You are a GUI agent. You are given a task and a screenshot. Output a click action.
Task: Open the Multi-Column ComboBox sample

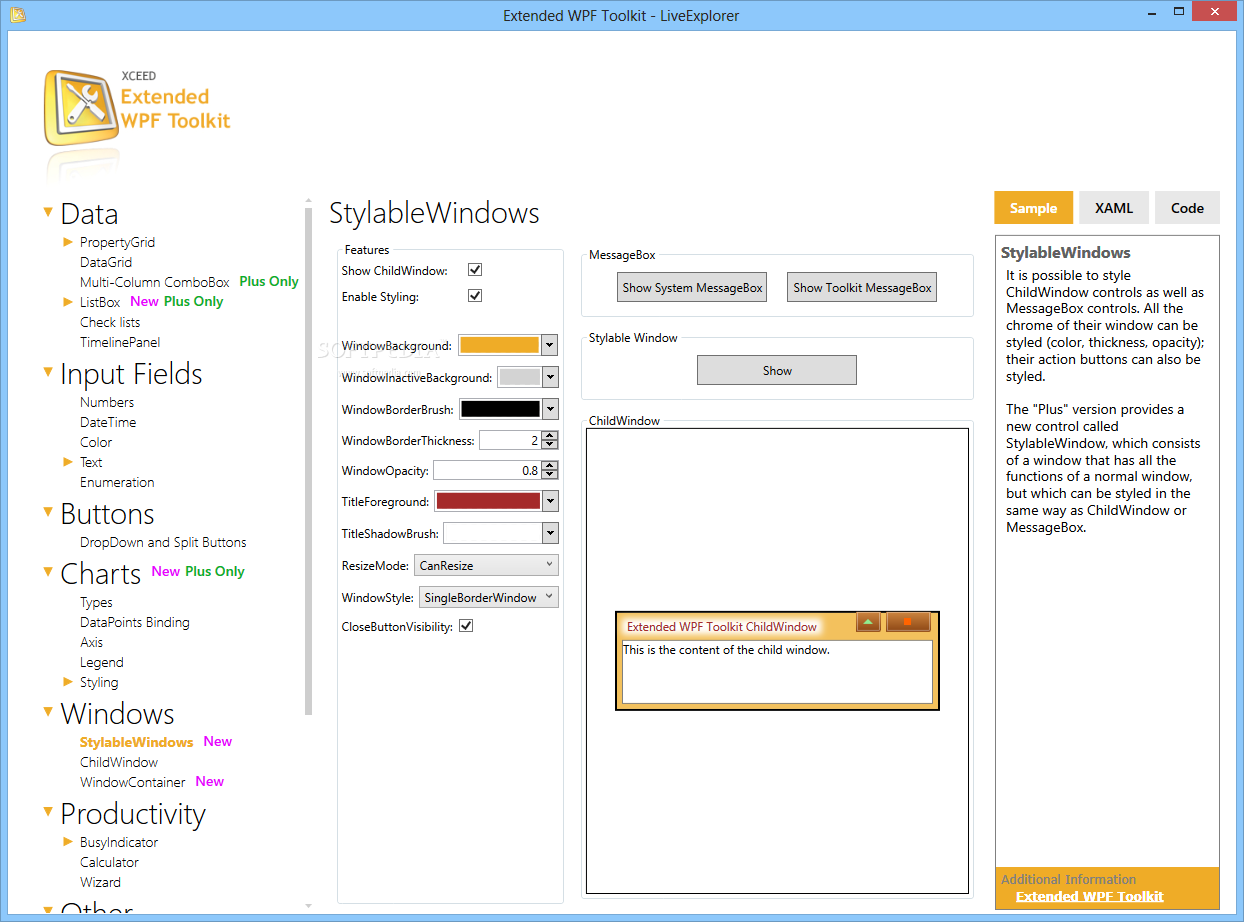click(x=155, y=282)
